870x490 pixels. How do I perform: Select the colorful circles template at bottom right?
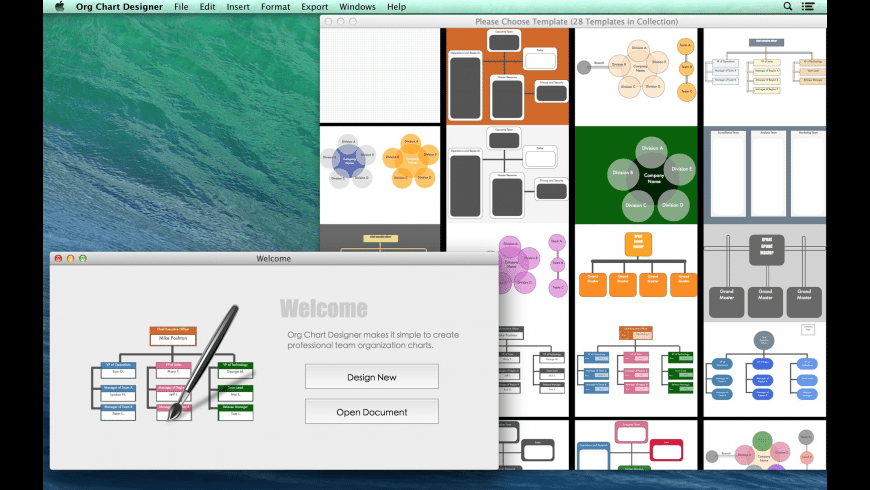765,444
